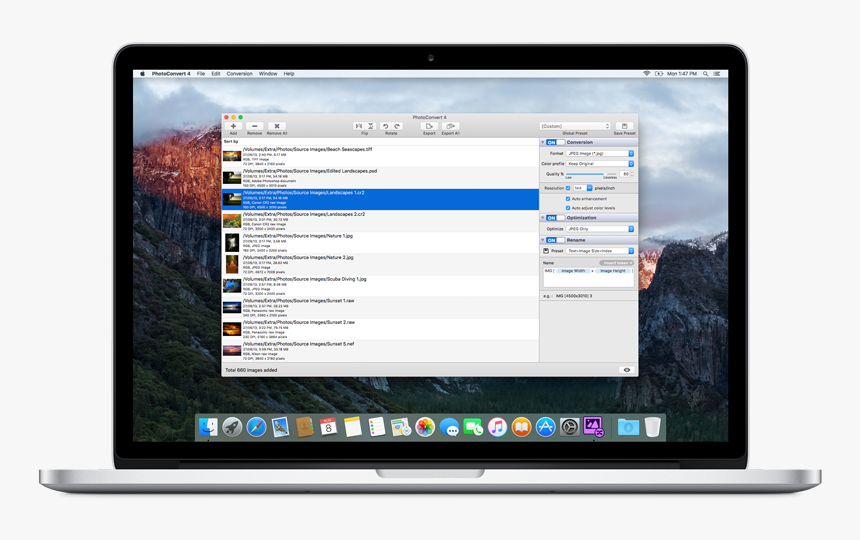Disable Auto adjust color levels checkbox

point(568,208)
